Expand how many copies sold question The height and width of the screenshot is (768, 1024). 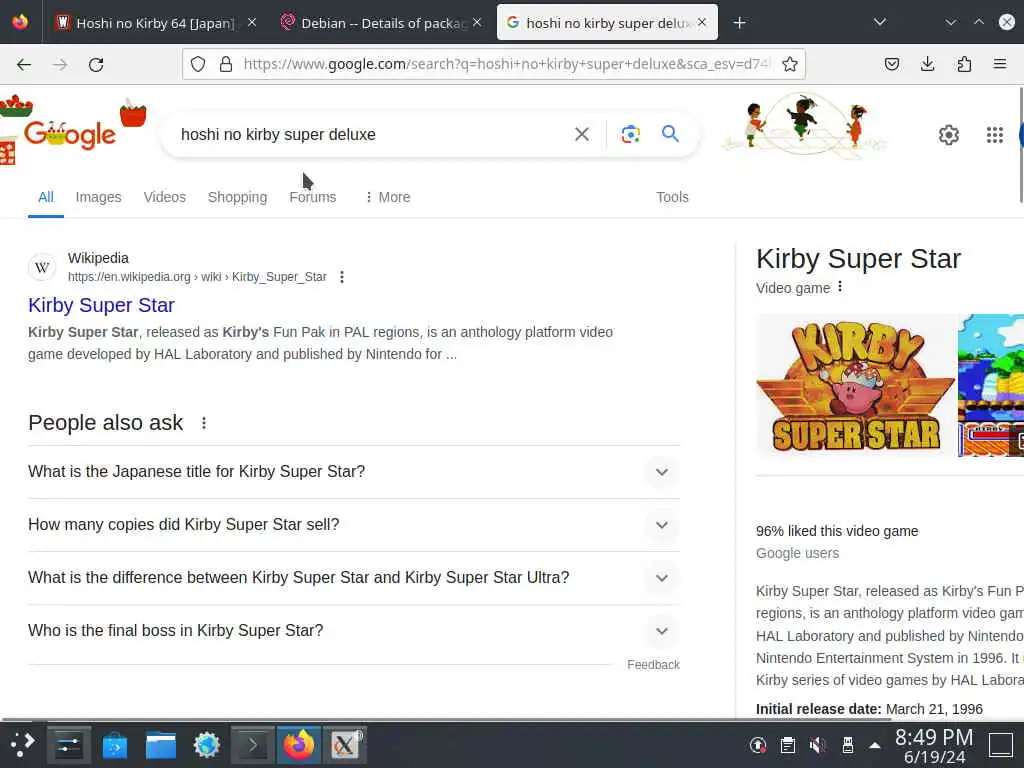(x=354, y=524)
